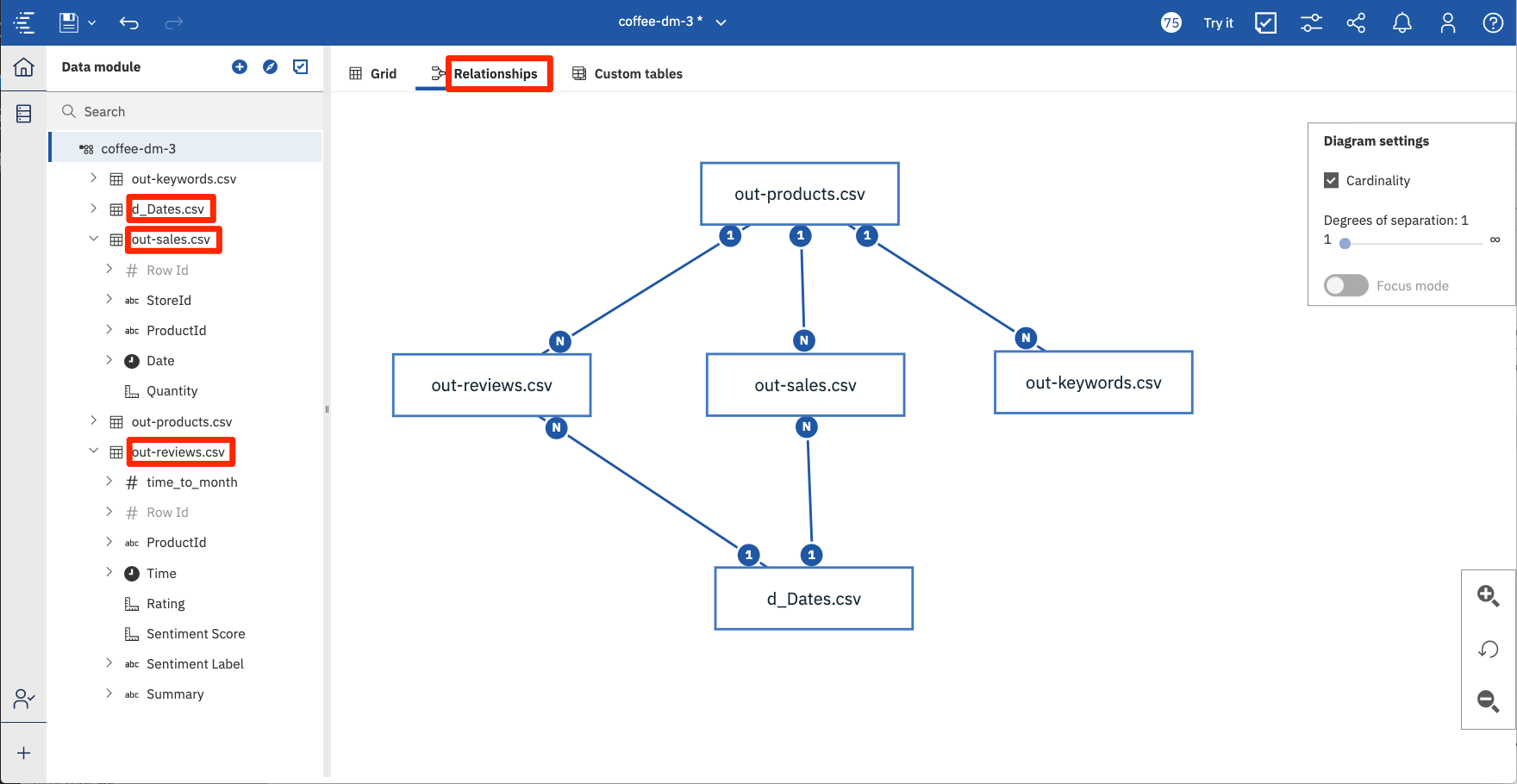The width and height of the screenshot is (1517, 784).
Task: Select the out-products.csv diagram node
Action: coord(800,194)
